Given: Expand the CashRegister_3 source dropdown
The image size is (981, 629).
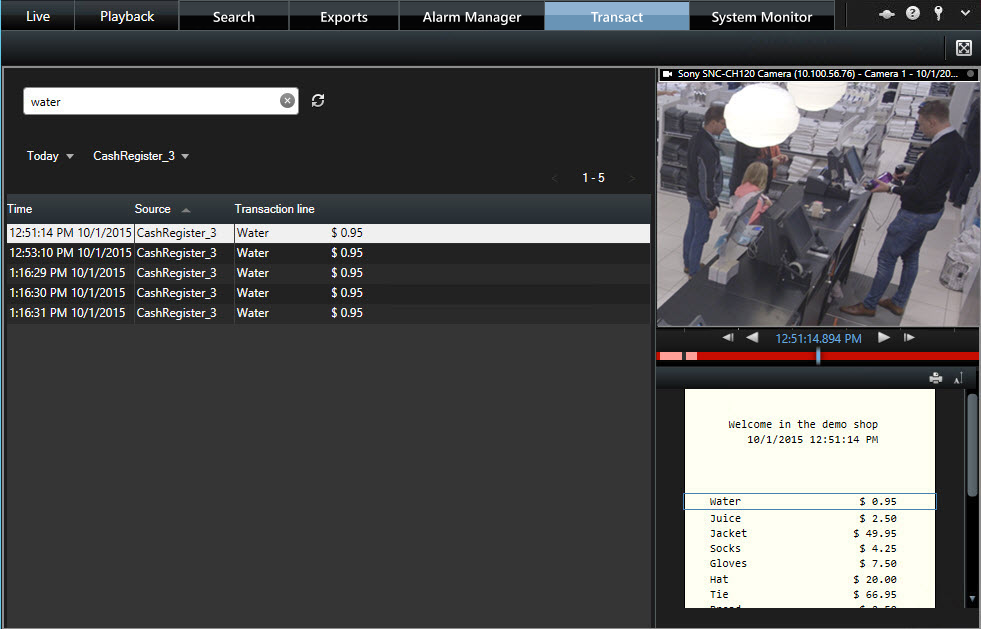Looking at the screenshot, I should 141,156.
